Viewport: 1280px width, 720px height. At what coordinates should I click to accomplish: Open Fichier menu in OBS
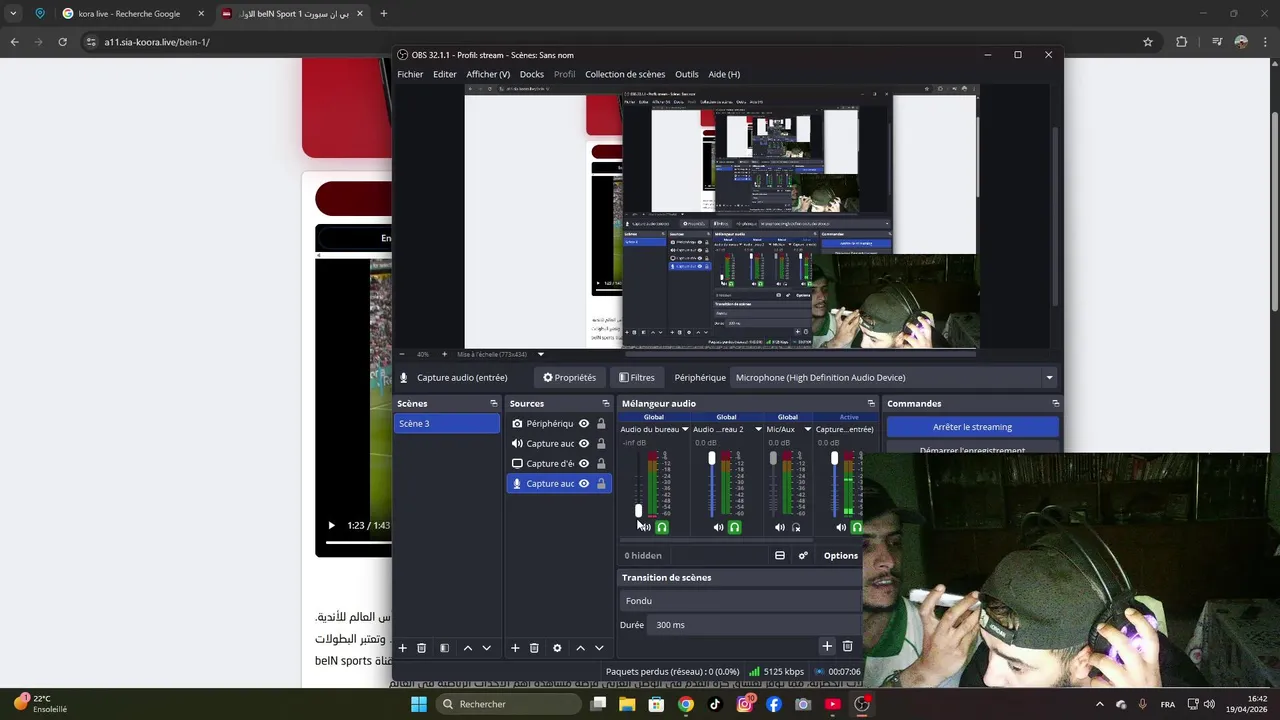click(410, 74)
